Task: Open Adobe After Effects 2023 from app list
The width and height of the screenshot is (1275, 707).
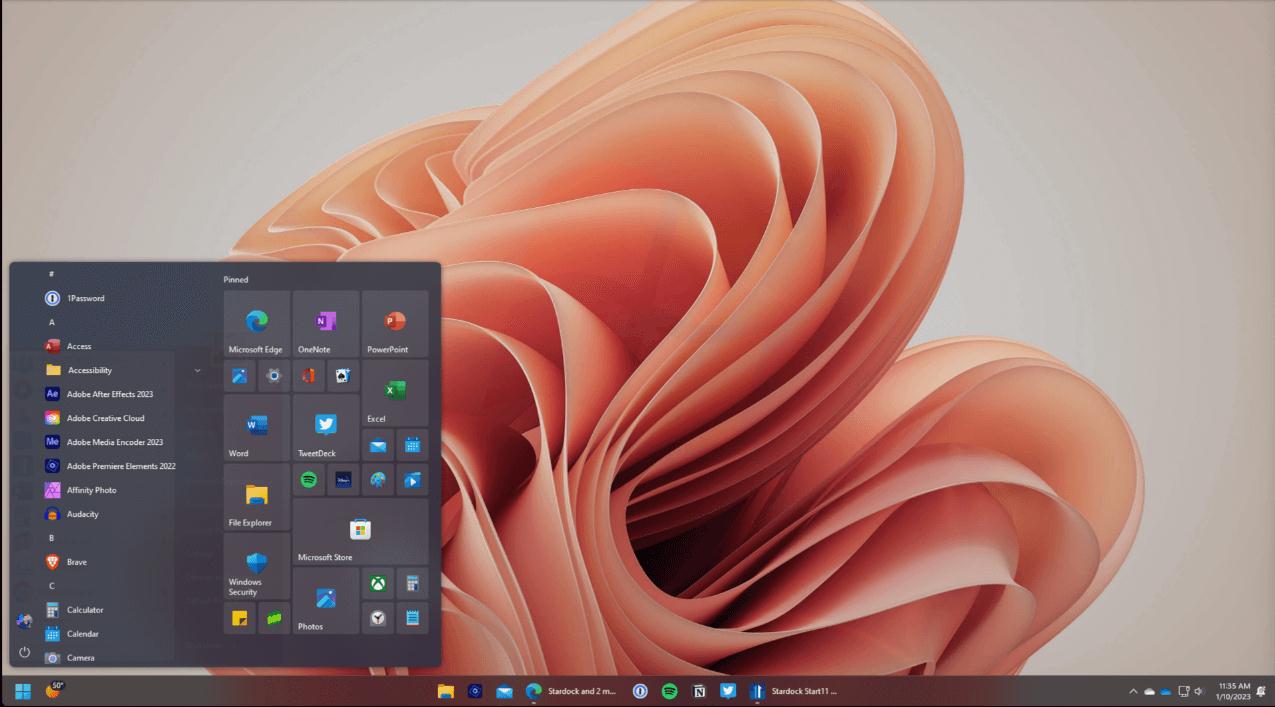Action: tap(109, 394)
